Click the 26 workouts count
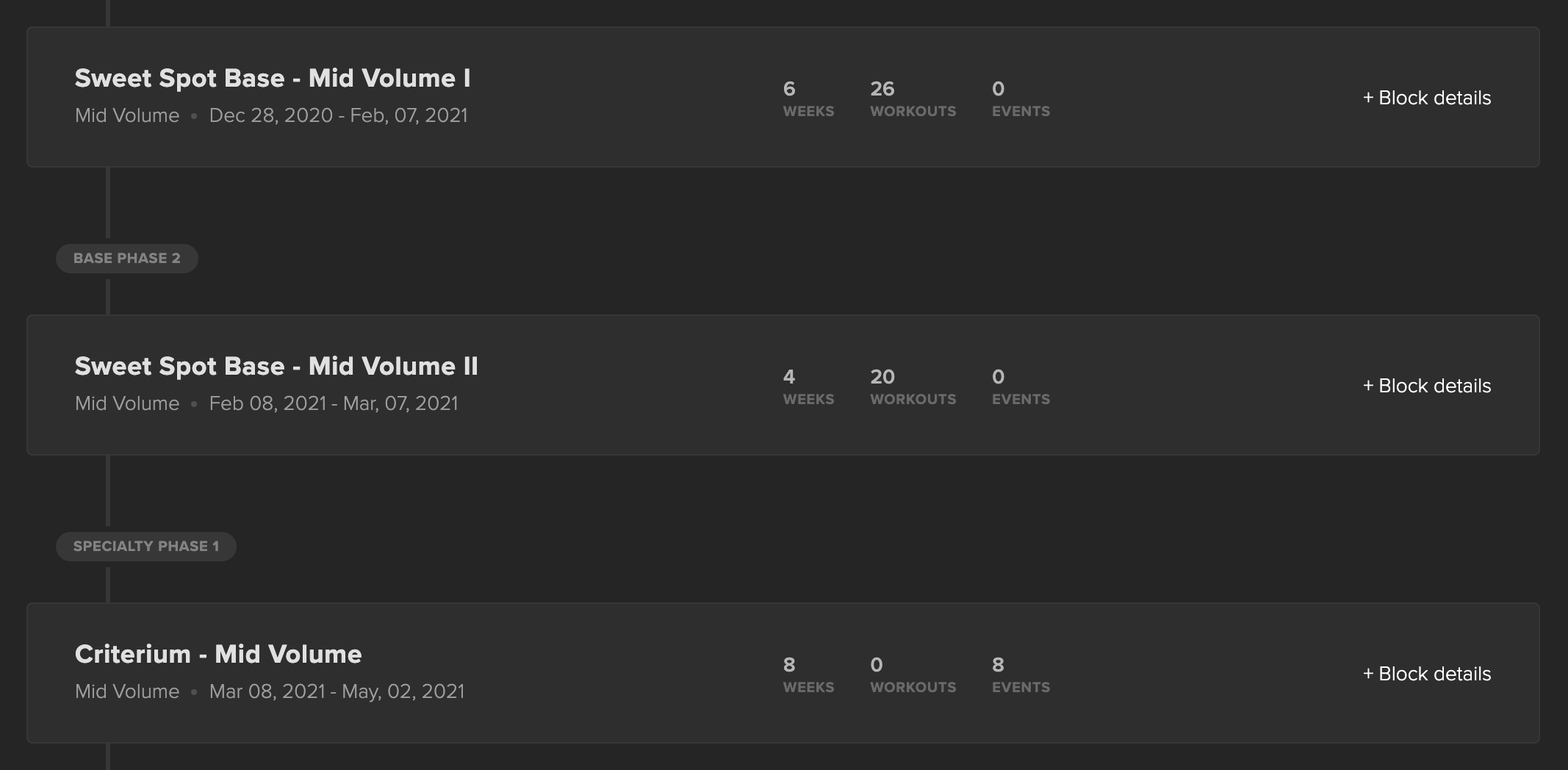Image resolution: width=1568 pixels, height=770 pixels. pyautogui.click(x=913, y=99)
